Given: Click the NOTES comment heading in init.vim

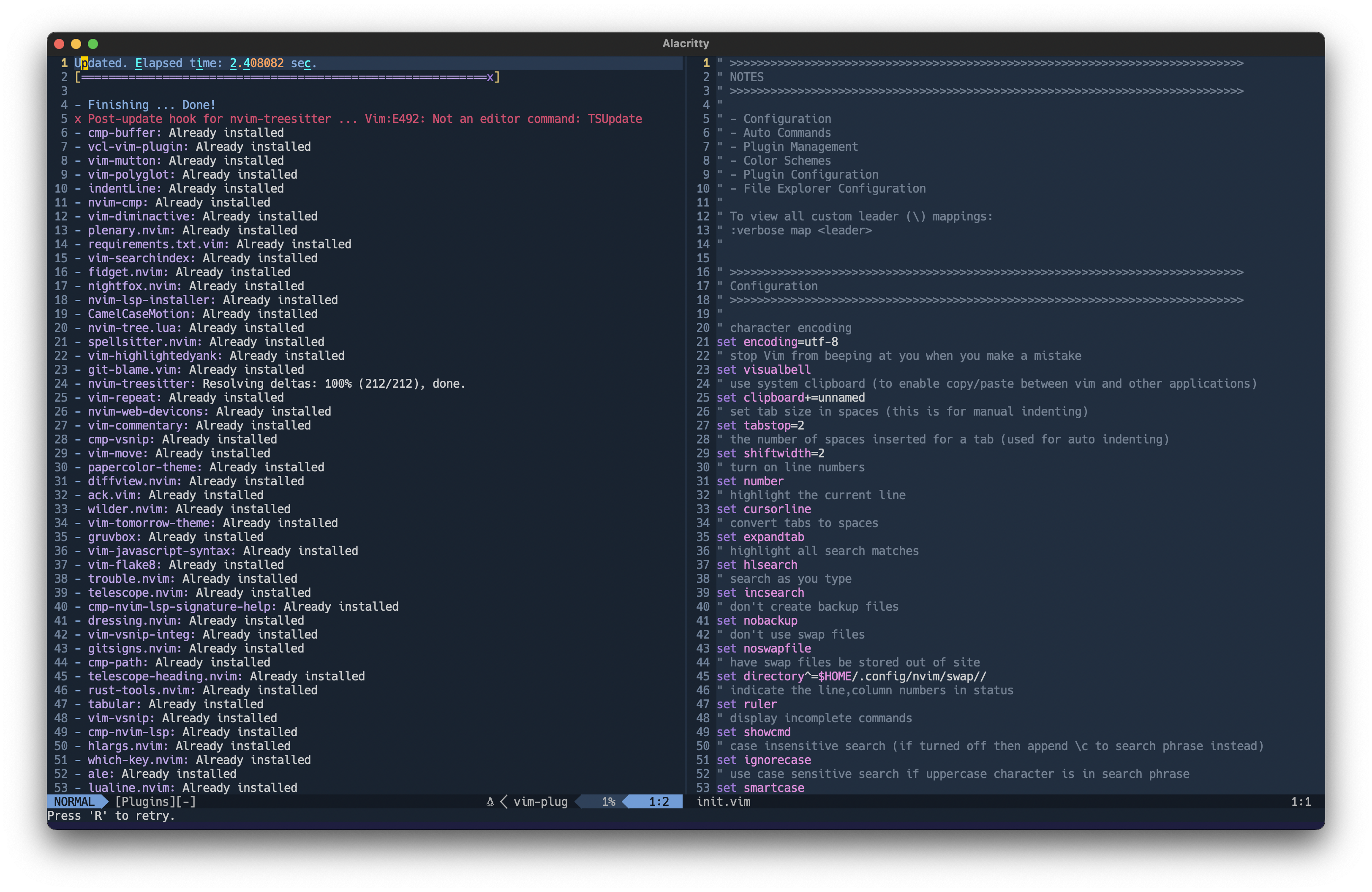Looking at the screenshot, I should 740,77.
